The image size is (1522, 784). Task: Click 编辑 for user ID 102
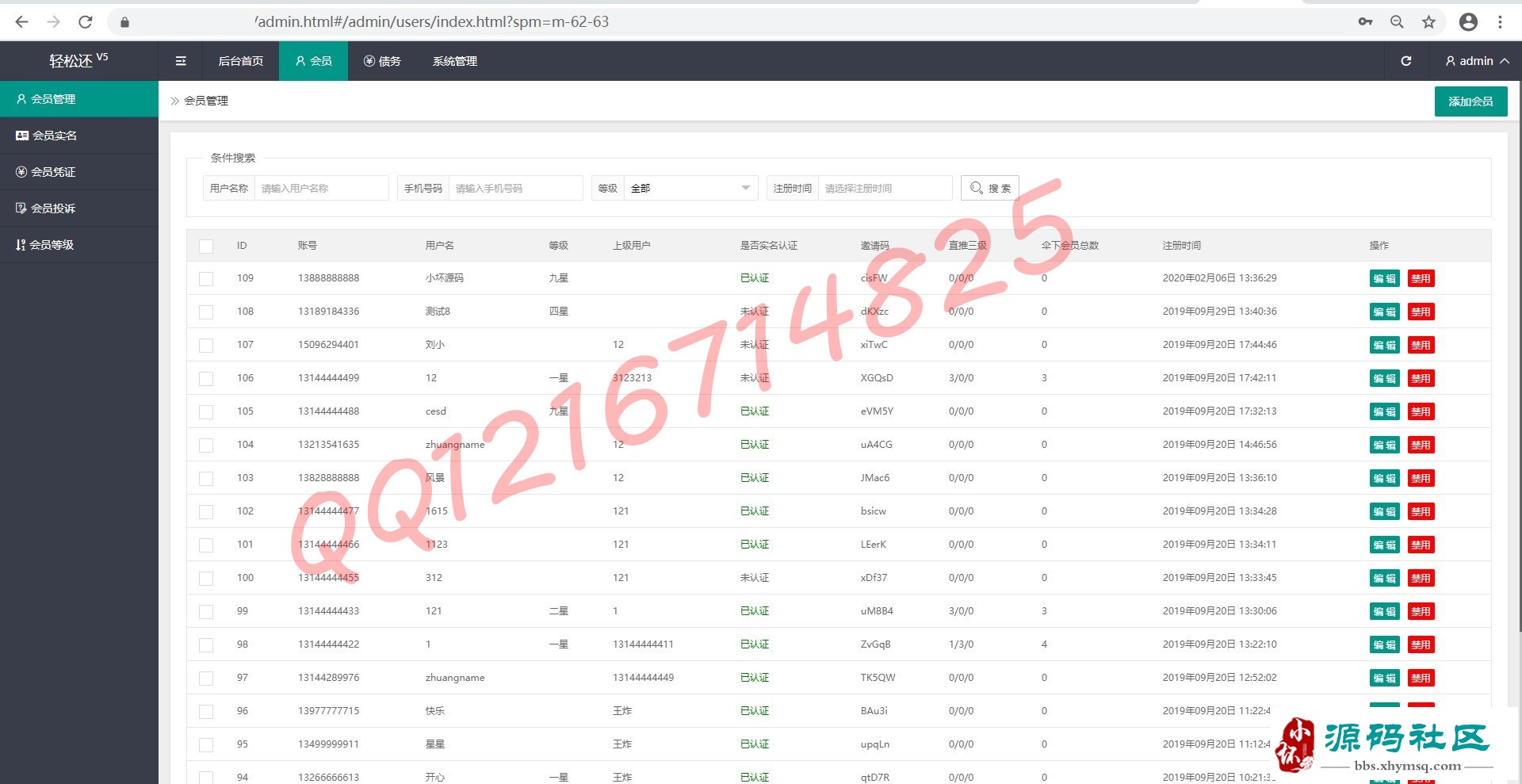click(1384, 511)
